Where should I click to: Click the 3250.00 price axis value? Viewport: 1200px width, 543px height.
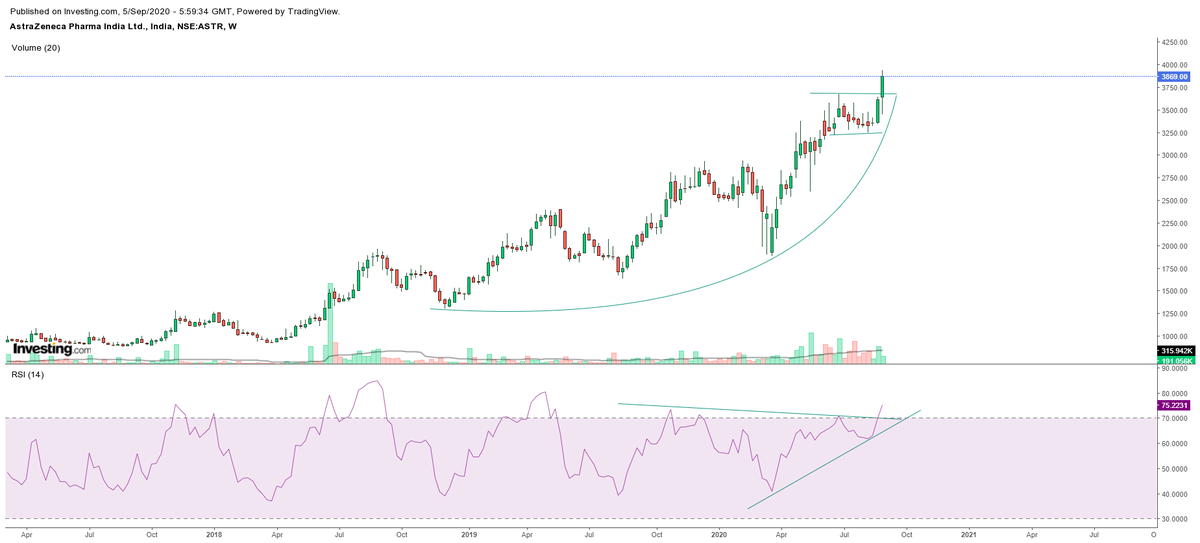(x=1174, y=133)
